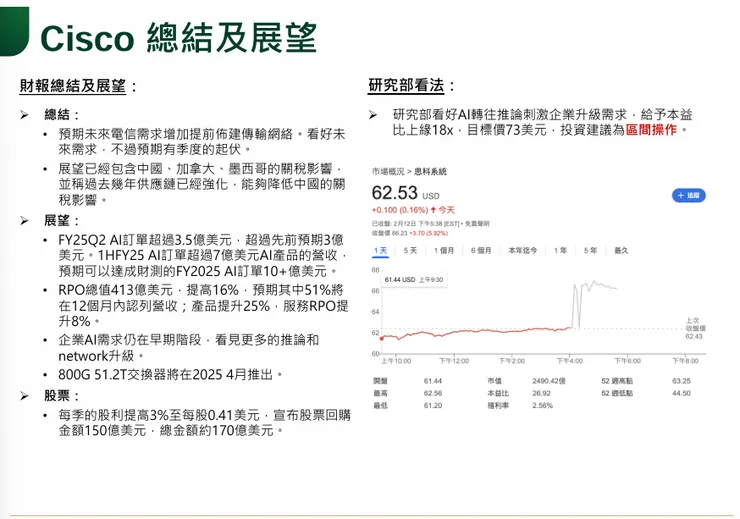Screen dimensions: 740x519
Task: Click the after-hours 66.23 closing price line
Action: click(x=410, y=233)
